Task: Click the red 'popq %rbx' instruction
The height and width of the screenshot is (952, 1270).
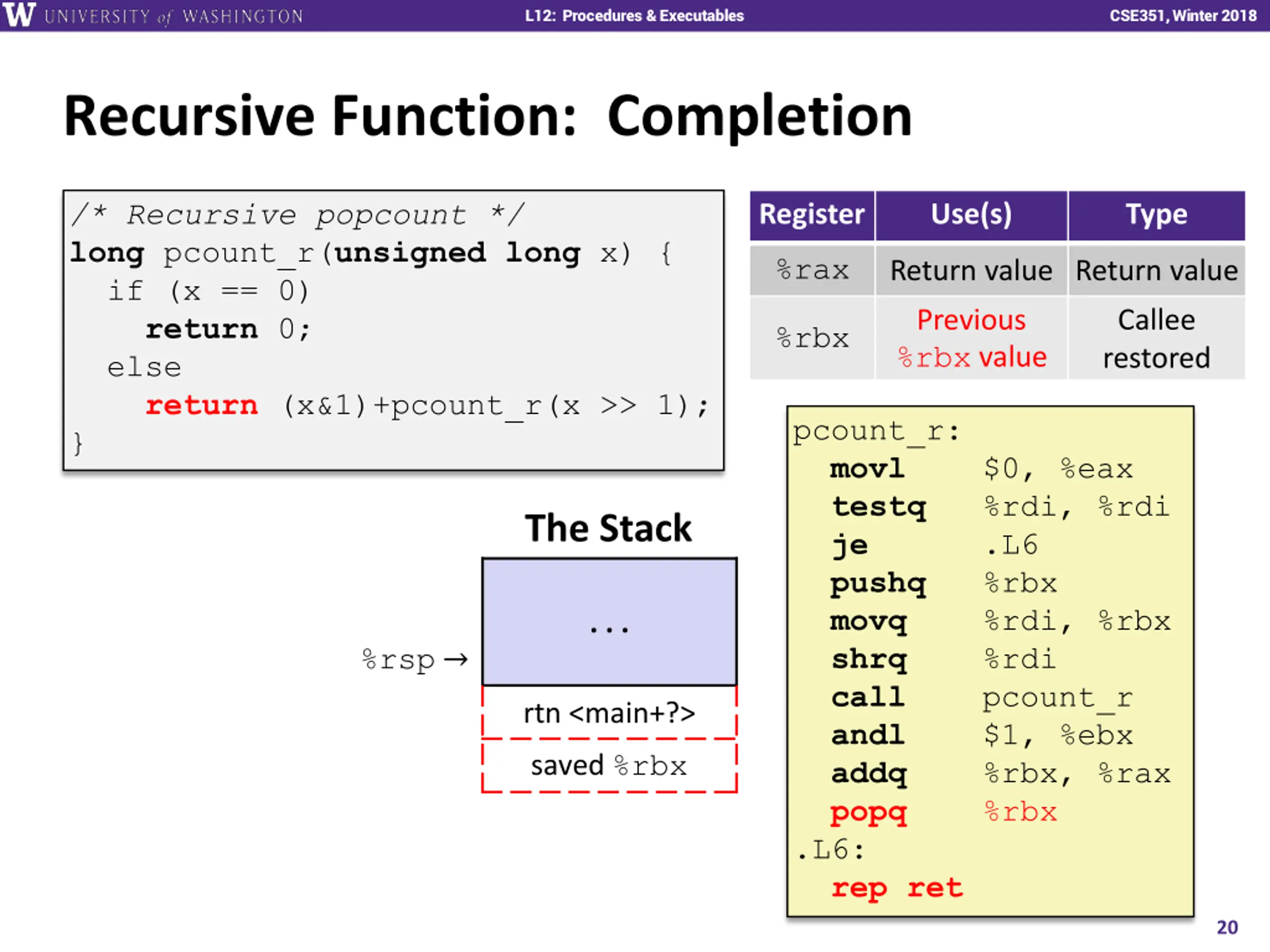Action: point(943,812)
